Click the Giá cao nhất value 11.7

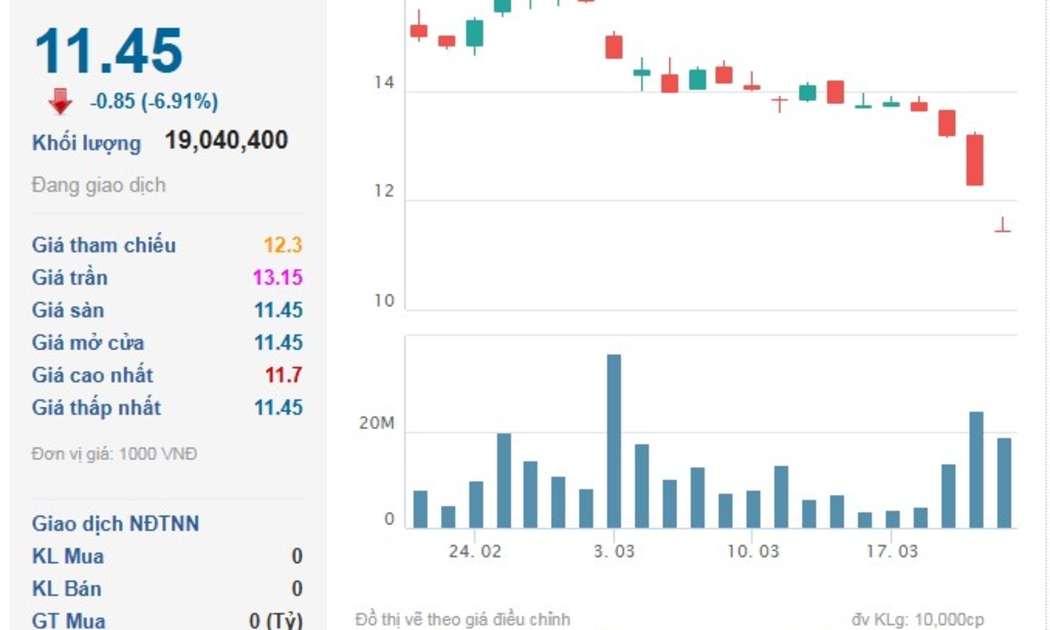284,375
